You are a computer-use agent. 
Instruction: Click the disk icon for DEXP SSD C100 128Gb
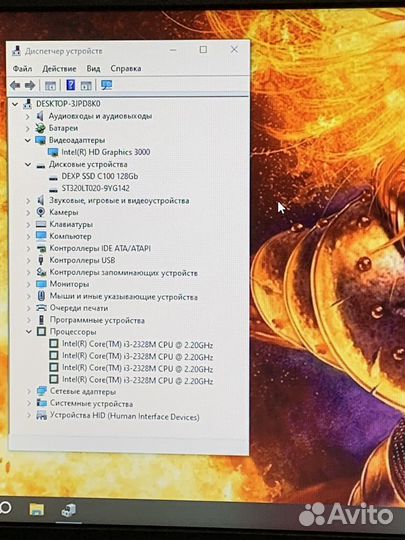pos(53,178)
